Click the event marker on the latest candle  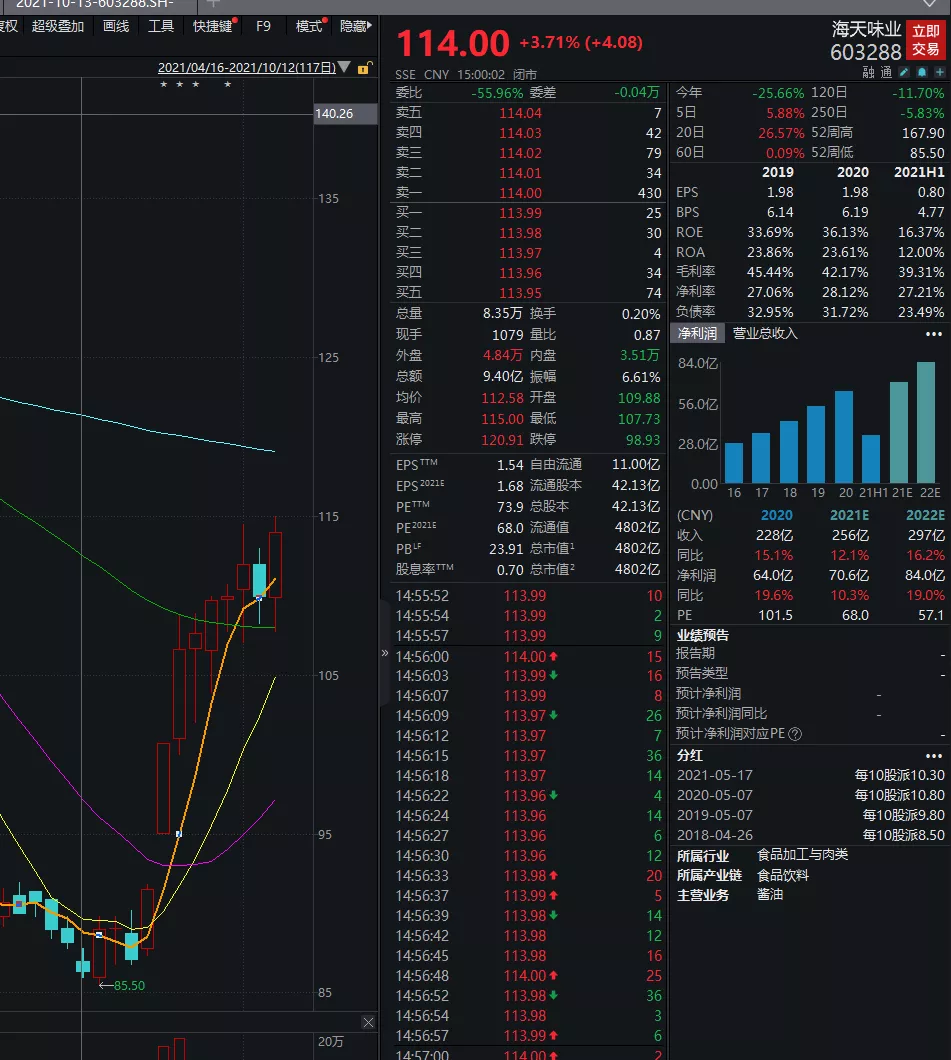click(x=259, y=598)
